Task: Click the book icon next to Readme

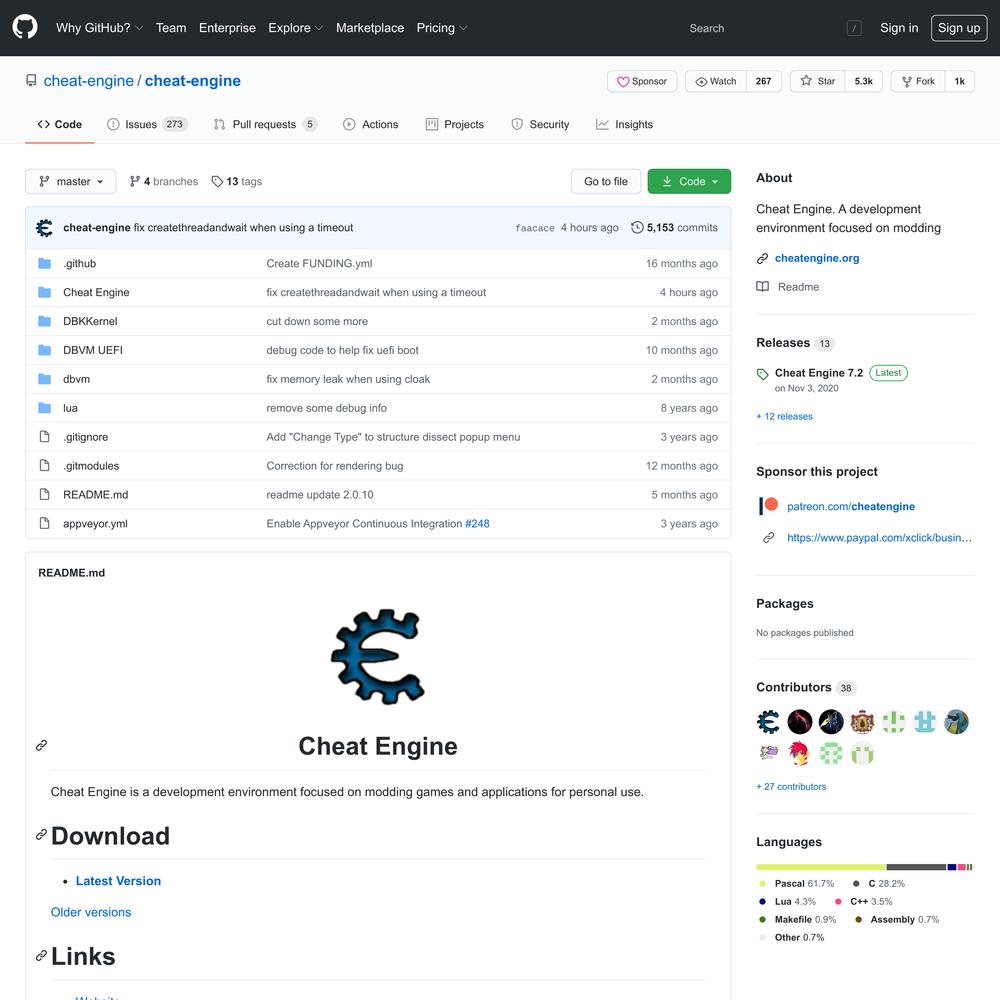Action: click(762, 287)
